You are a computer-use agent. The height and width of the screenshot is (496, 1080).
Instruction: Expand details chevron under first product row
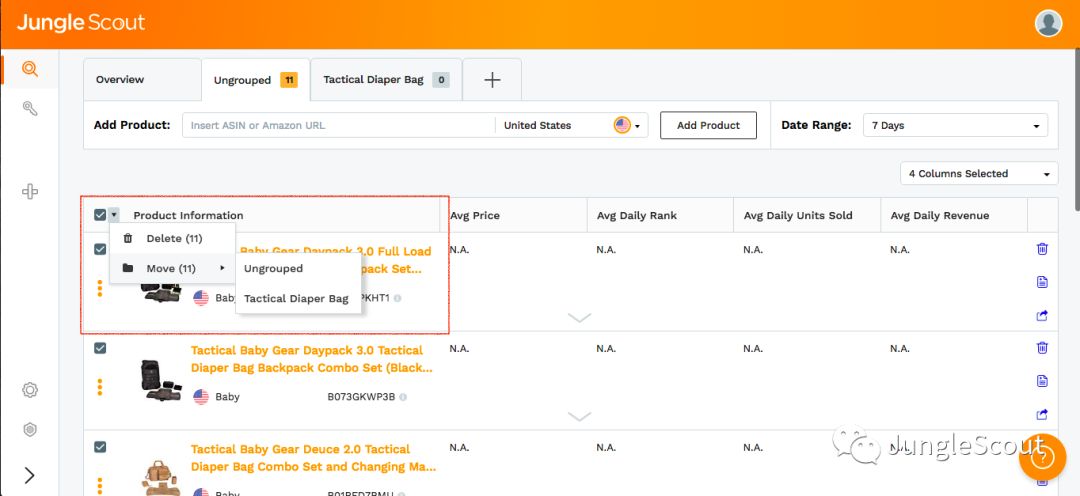pyautogui.click(x=579, y=318)
